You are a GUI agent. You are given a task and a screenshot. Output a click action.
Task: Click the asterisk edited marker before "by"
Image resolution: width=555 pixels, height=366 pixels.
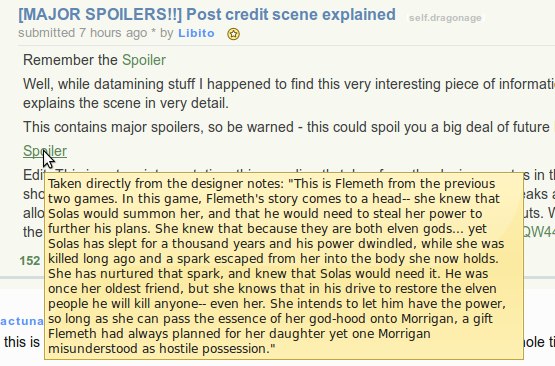153,32
